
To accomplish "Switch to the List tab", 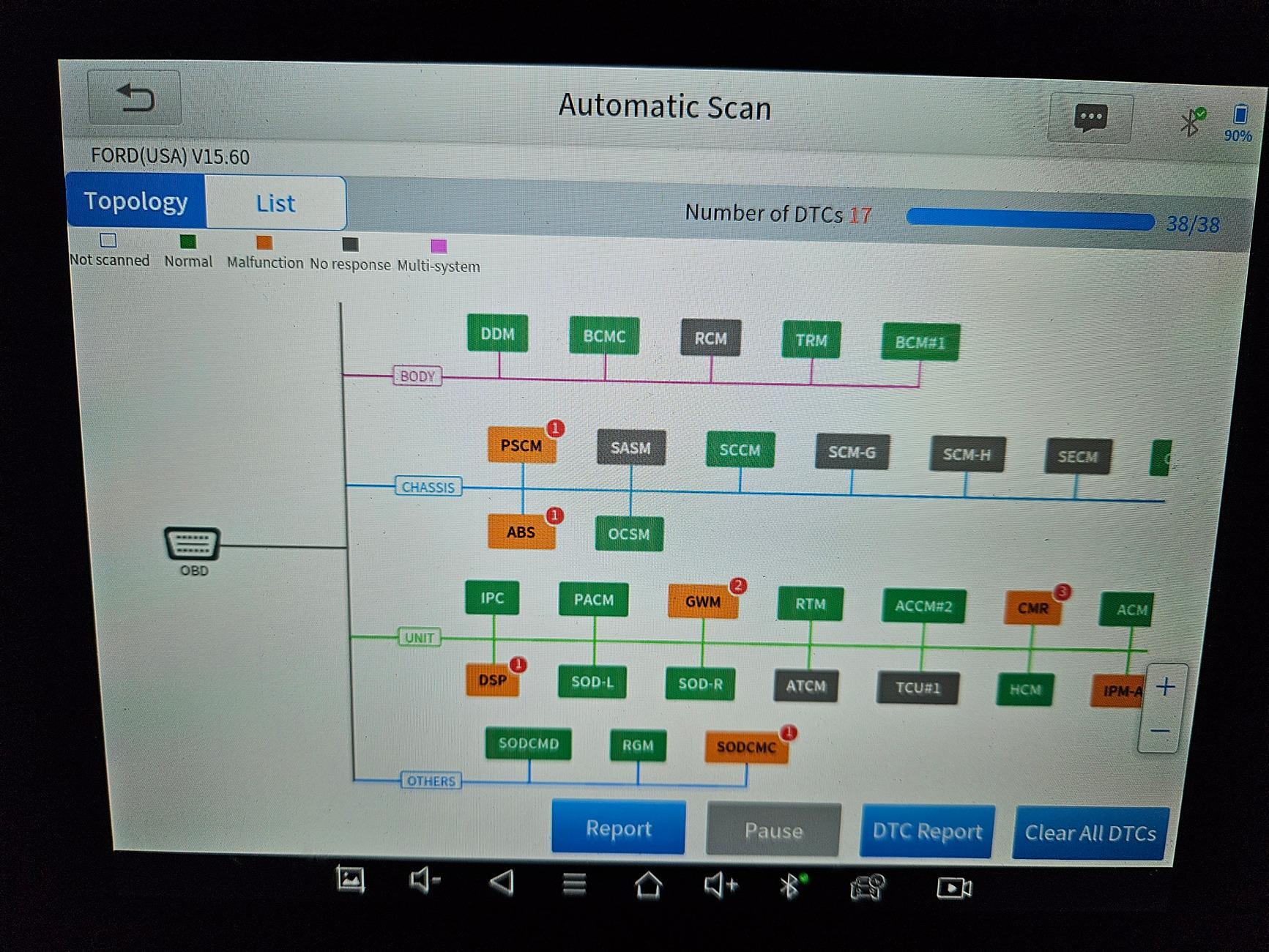I will (x=275, y=203).
